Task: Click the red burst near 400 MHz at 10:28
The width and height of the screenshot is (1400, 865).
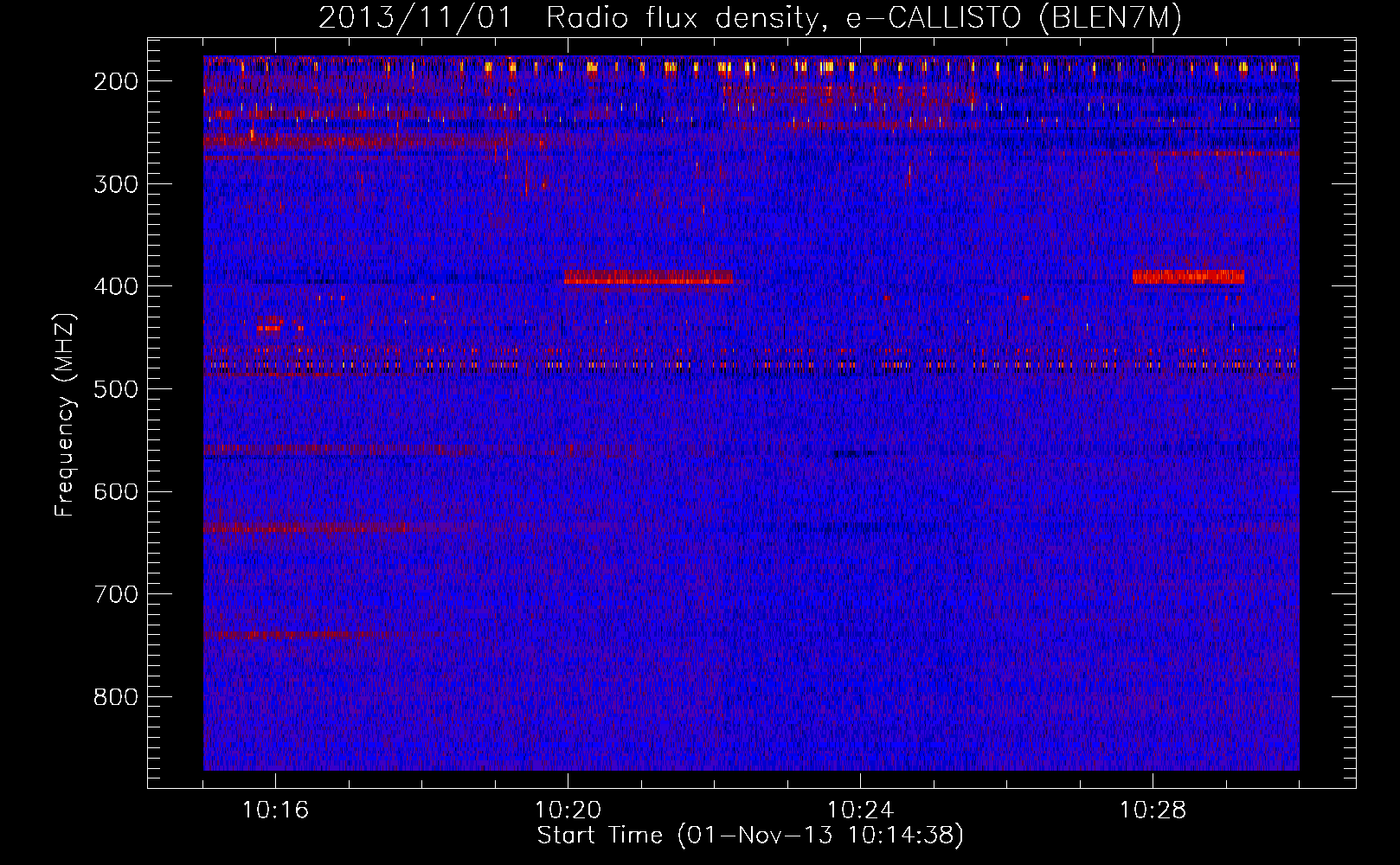Action: tap(1188, 277)
